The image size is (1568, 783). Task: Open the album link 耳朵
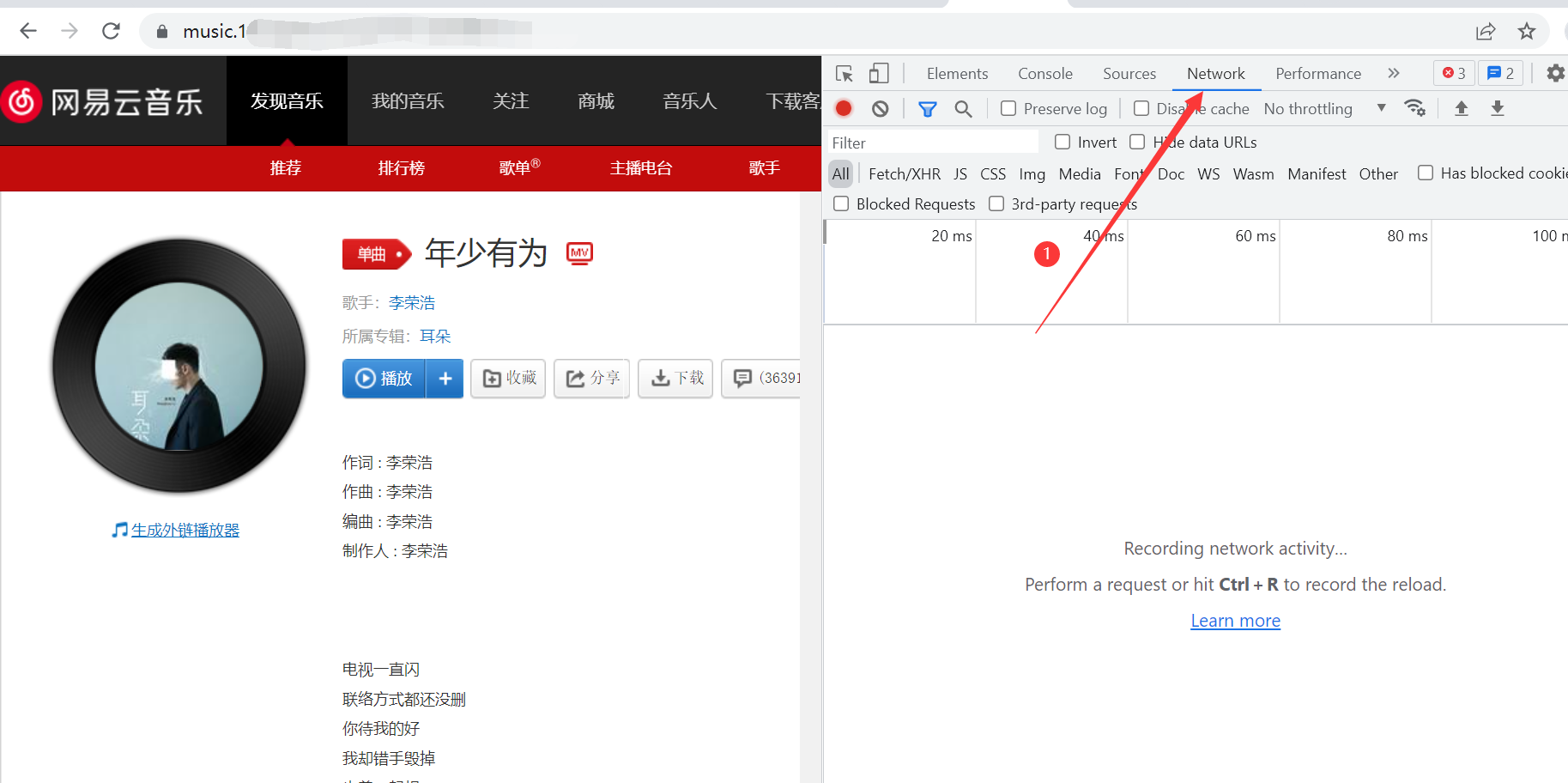coord(435,337)
